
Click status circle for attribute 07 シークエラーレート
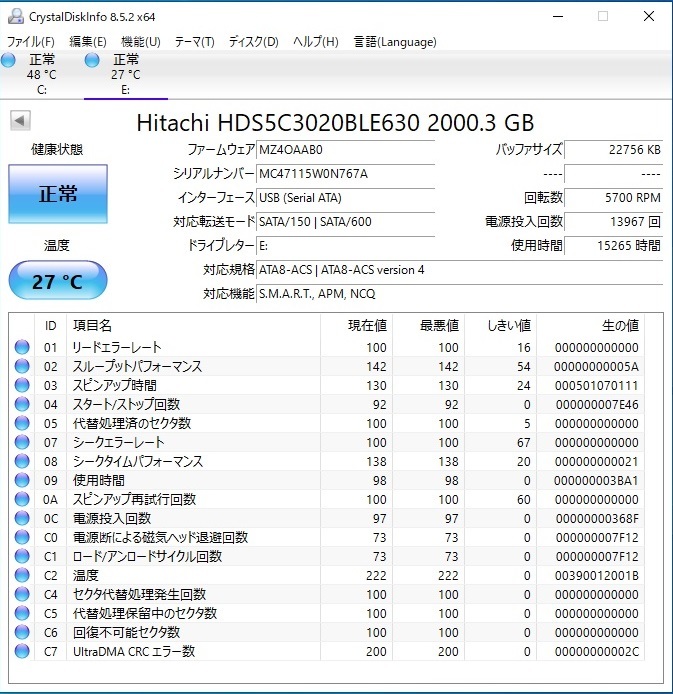click(x=22, y=443)
